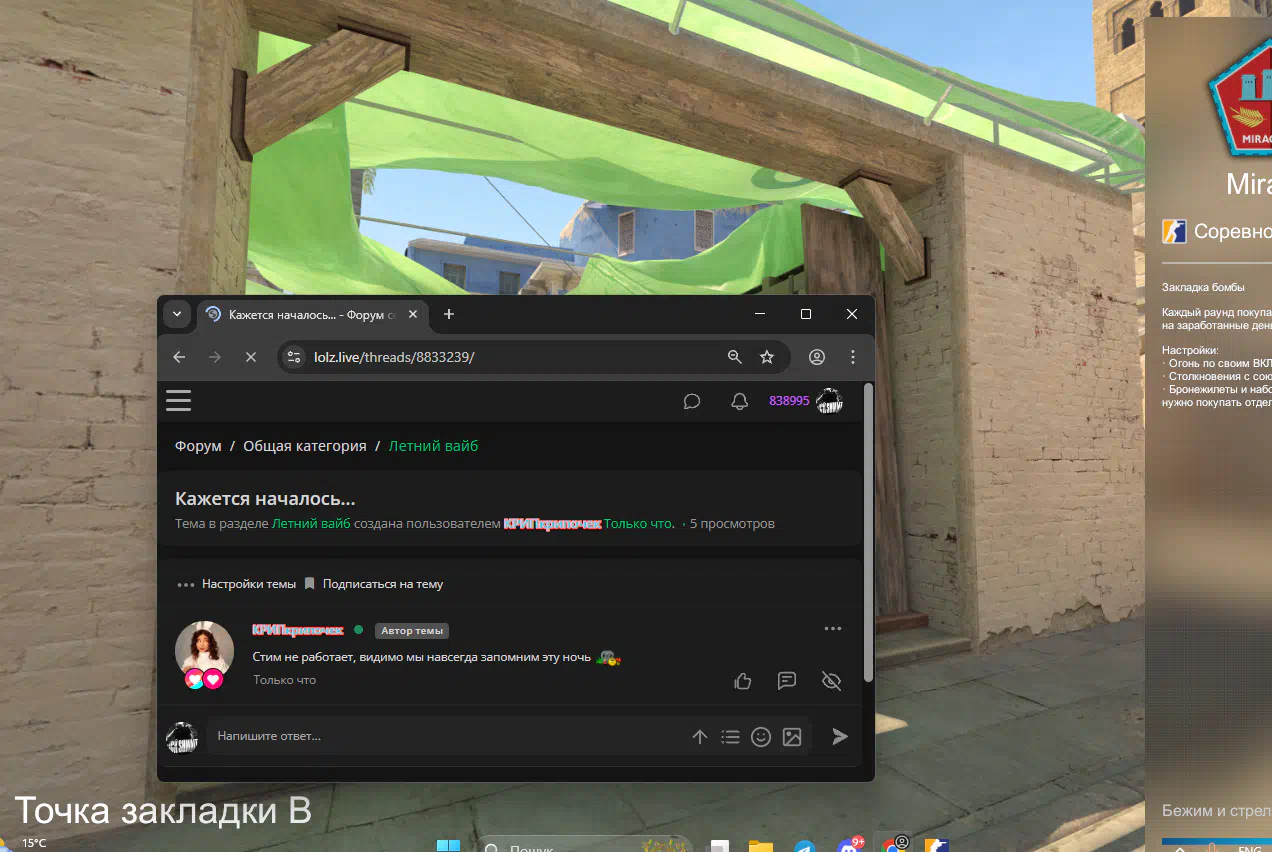Go back in the browser
This screenshot has width=1272, height=852.
coord(179,357)
